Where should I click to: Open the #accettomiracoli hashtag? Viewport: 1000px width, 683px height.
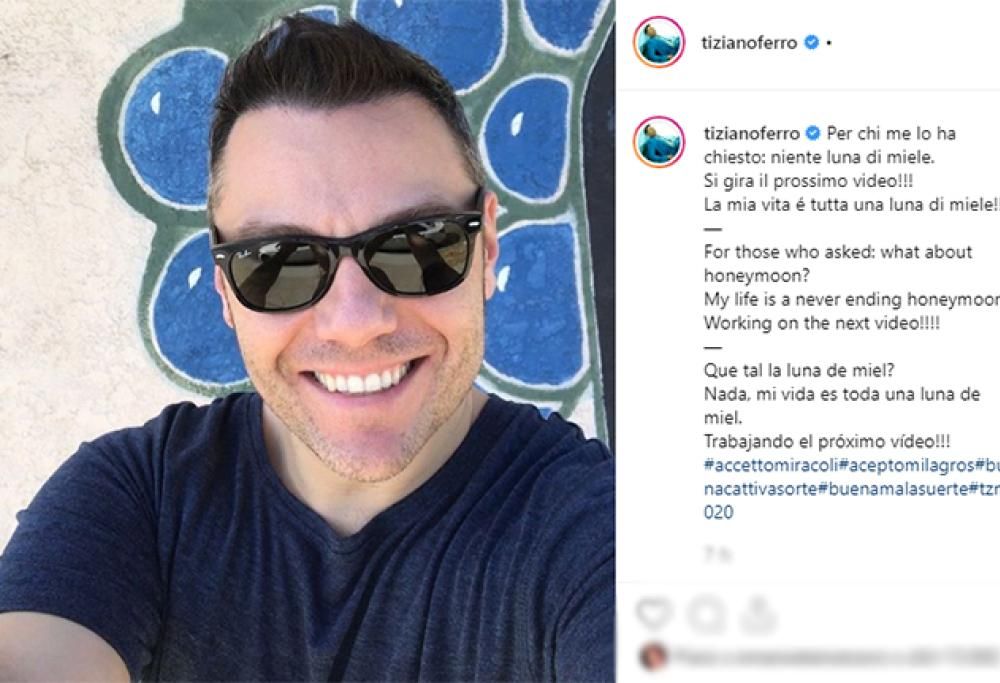pos(770,465)
